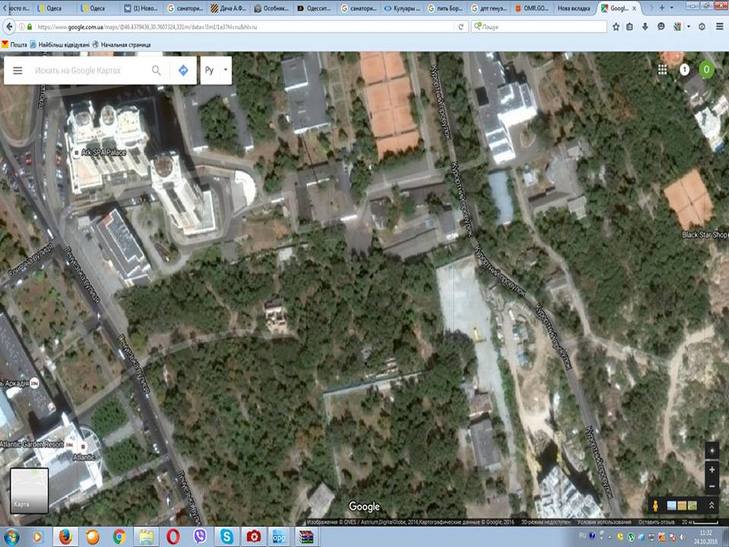Open the 'Начальная страница' bookmark
This screenshot has width=729, height=547.
[121, 45]
